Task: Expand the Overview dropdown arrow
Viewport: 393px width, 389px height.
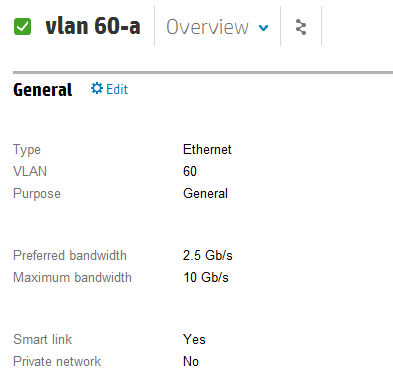Action: [x=263, y=28]
